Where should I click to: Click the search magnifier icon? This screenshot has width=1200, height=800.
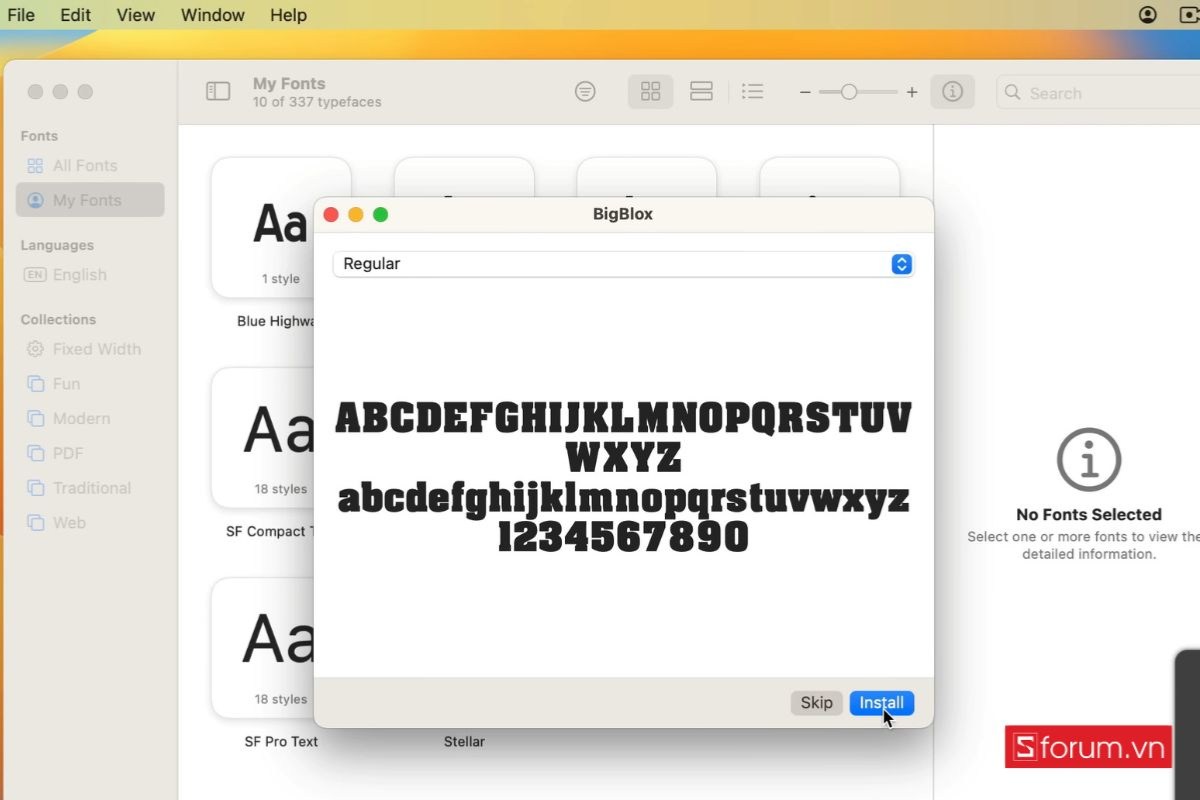1012,93
